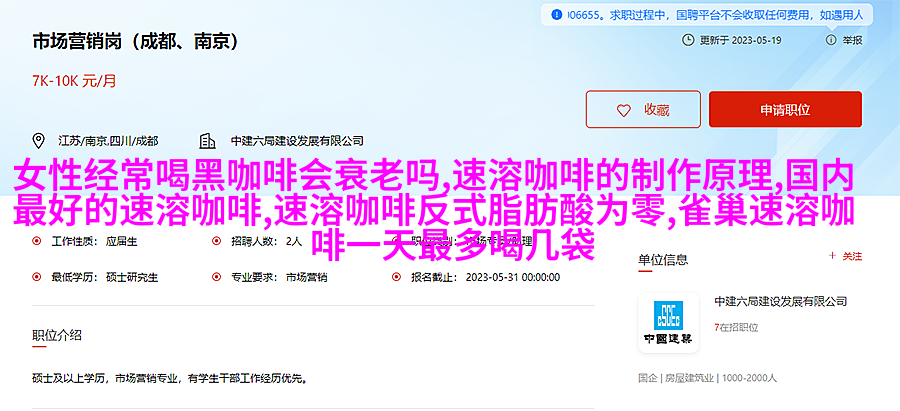Click the red bullet beside 最低学历
This screenshot has width=900, height=411.
tap(37, 277)
